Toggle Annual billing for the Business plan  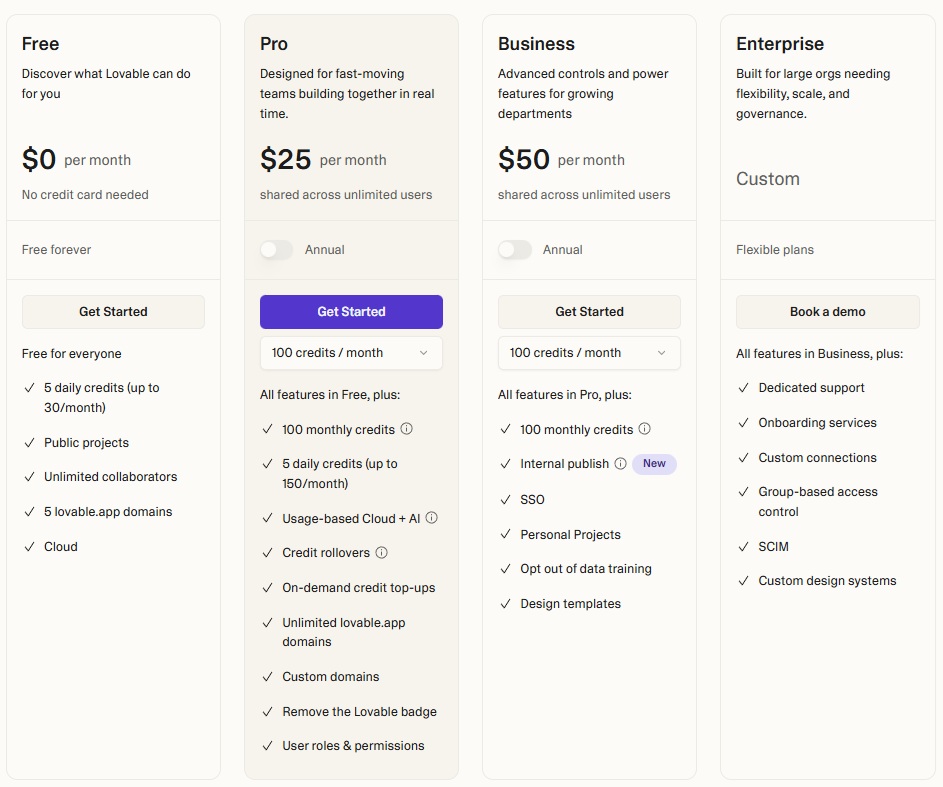513,250
